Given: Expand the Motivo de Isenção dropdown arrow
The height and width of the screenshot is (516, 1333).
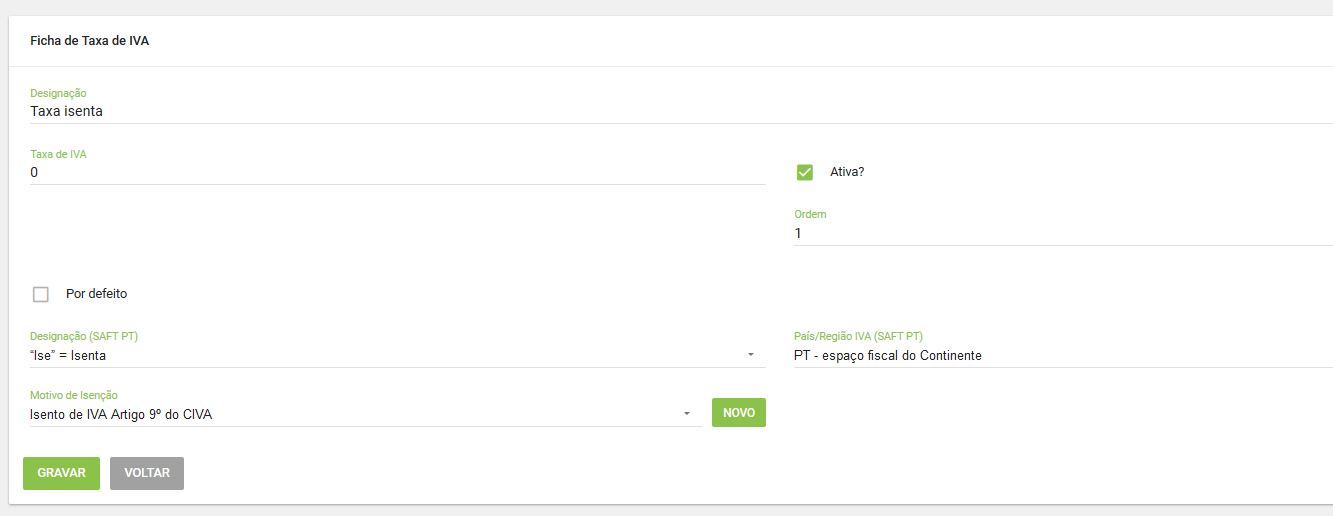Looking at the screenshot, I should [687, 414].
